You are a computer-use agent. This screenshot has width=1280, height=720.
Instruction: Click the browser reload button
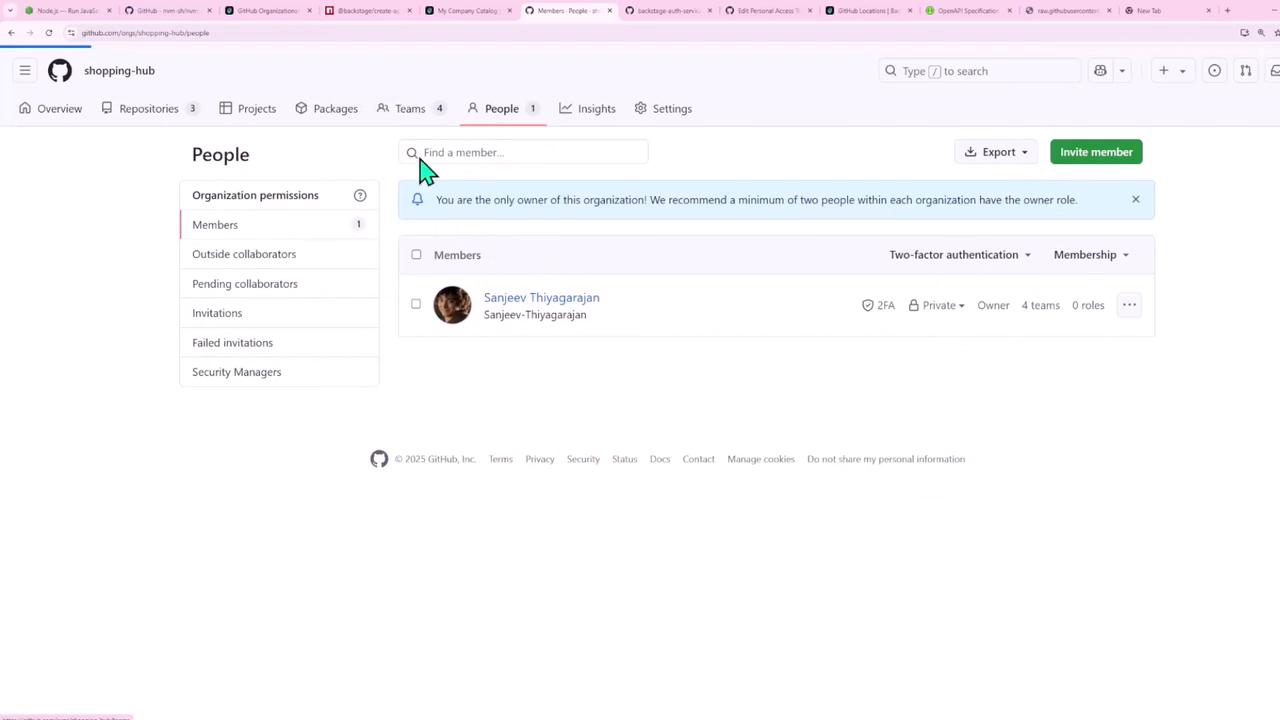(48, 32)
